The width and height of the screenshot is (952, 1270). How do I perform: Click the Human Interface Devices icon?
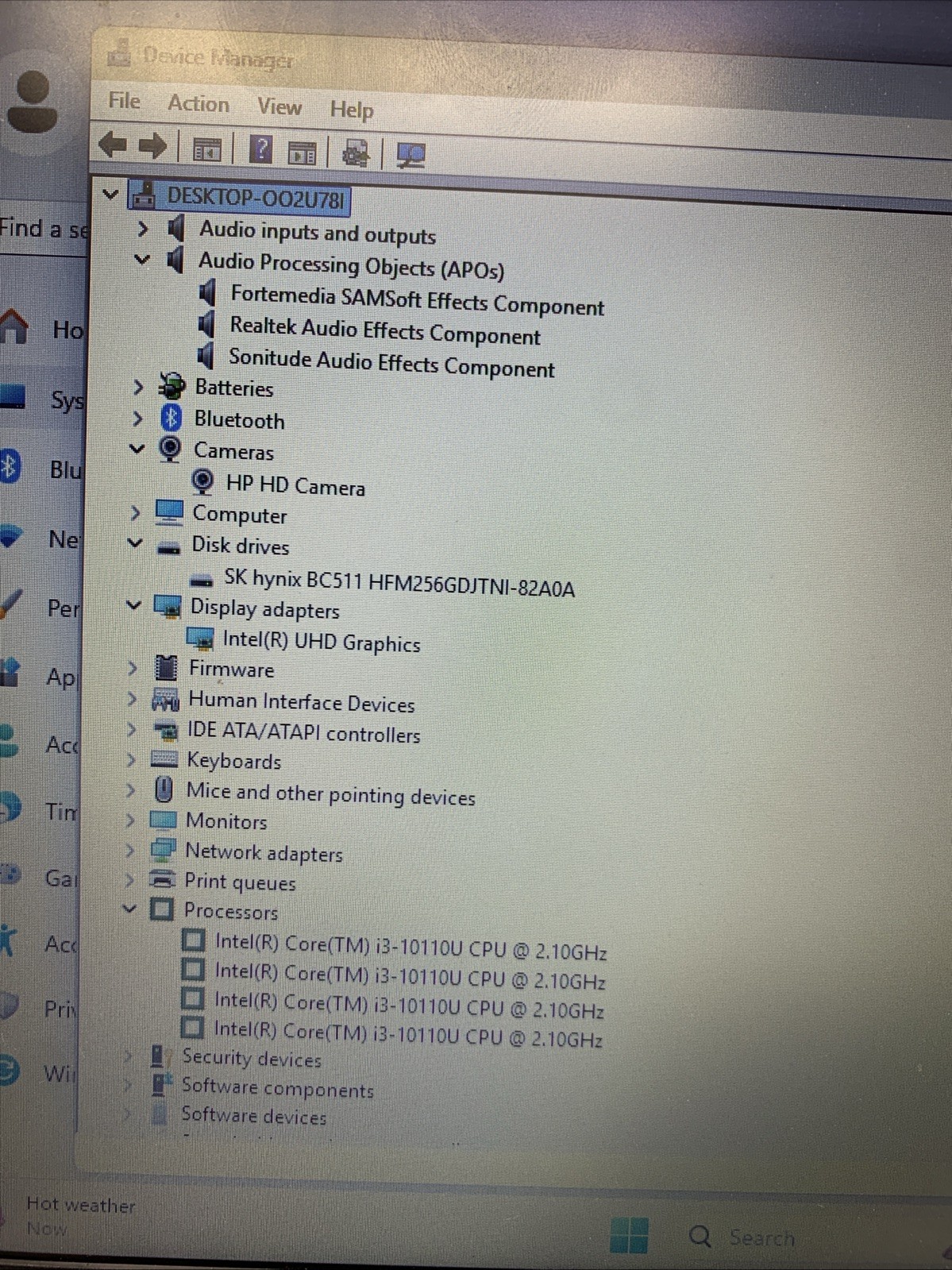coord(165,701)
